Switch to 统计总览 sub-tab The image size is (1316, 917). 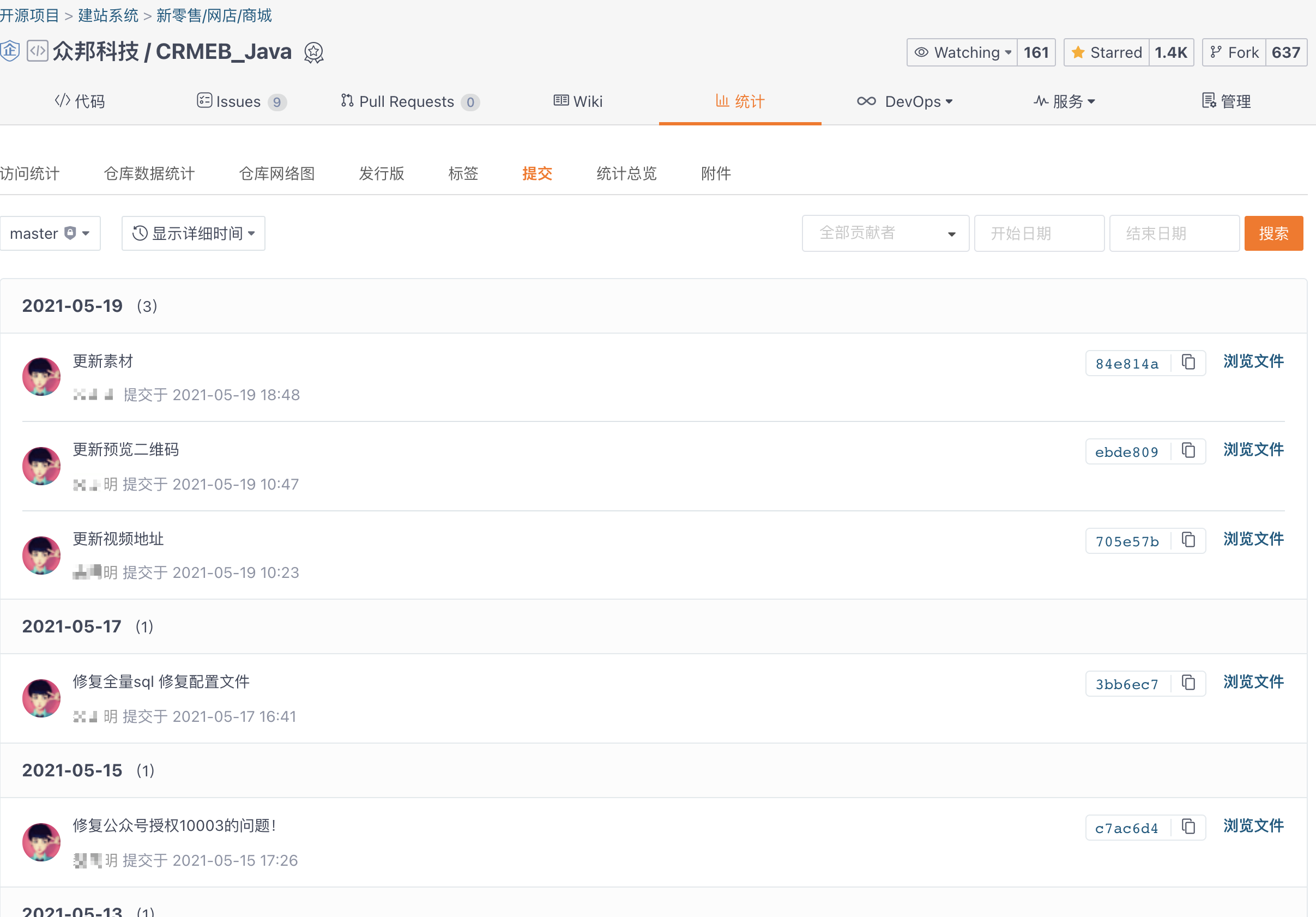[x=626, y=174]
